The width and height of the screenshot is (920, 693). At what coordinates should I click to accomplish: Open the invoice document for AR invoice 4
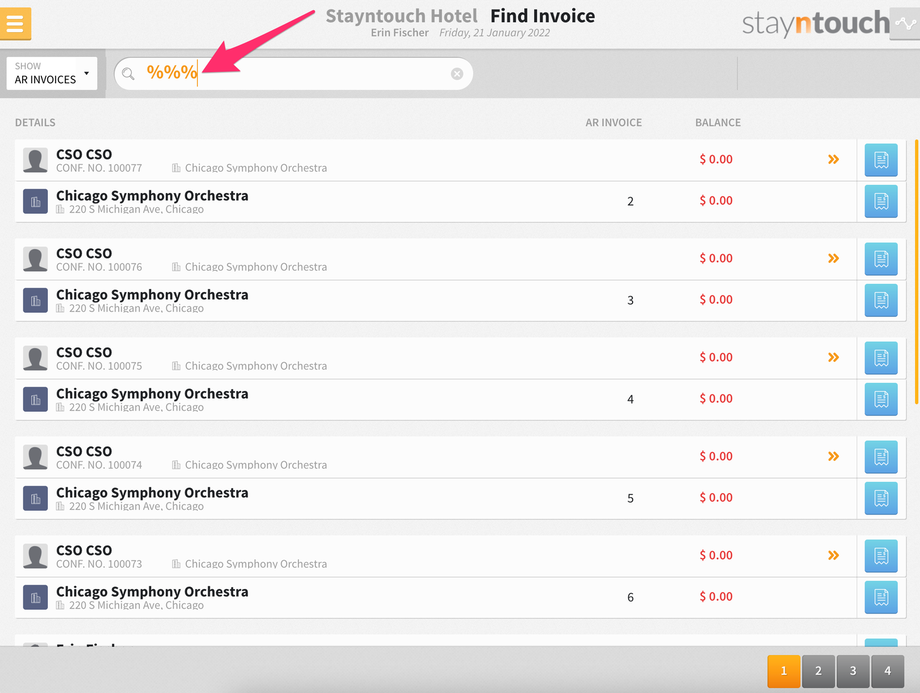click(x=881, y=399)
